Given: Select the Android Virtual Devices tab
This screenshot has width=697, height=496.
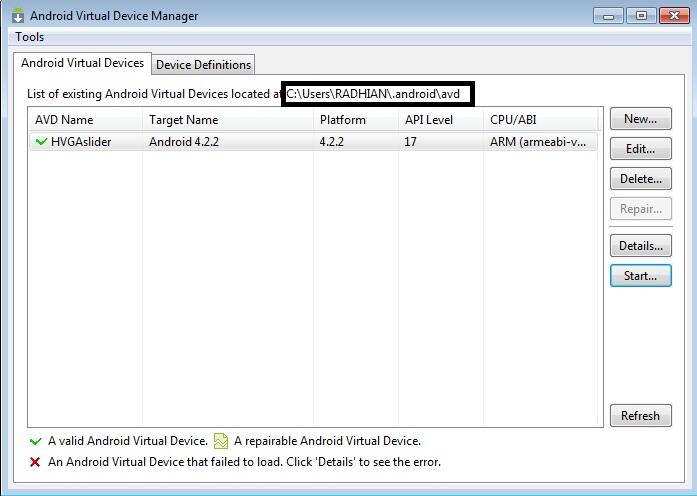Looking at the screenshot, I should [82, 63].
